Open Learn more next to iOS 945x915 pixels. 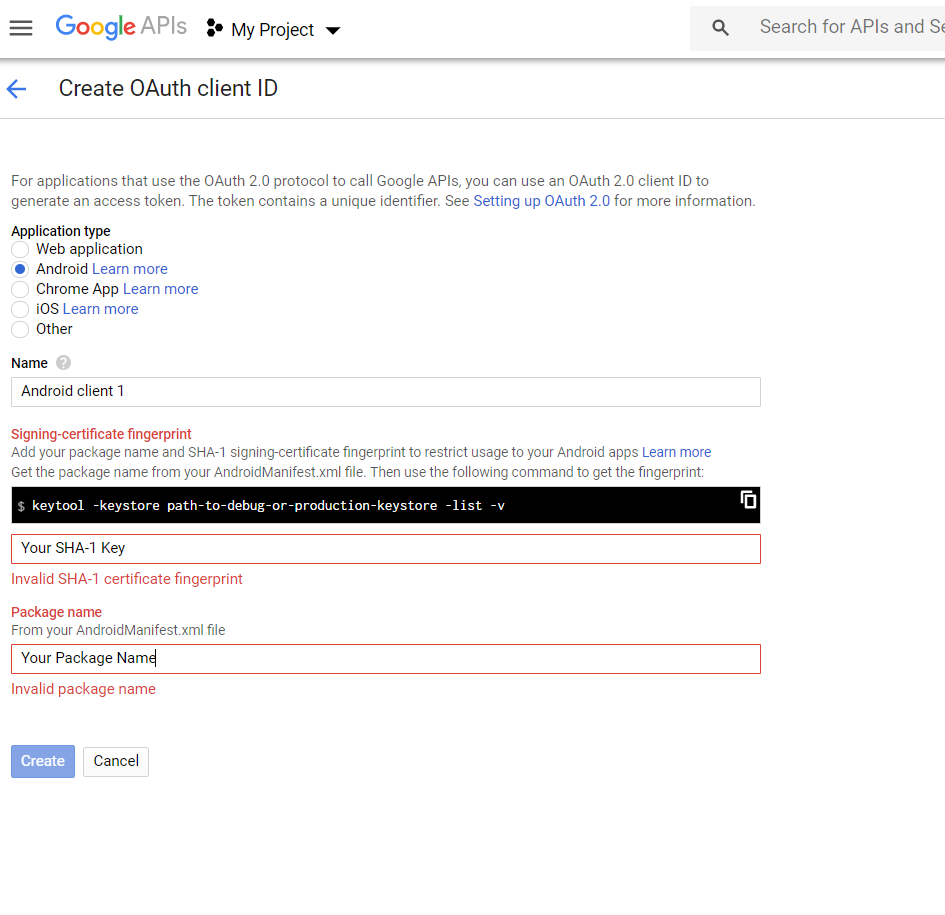pos(101,309)
